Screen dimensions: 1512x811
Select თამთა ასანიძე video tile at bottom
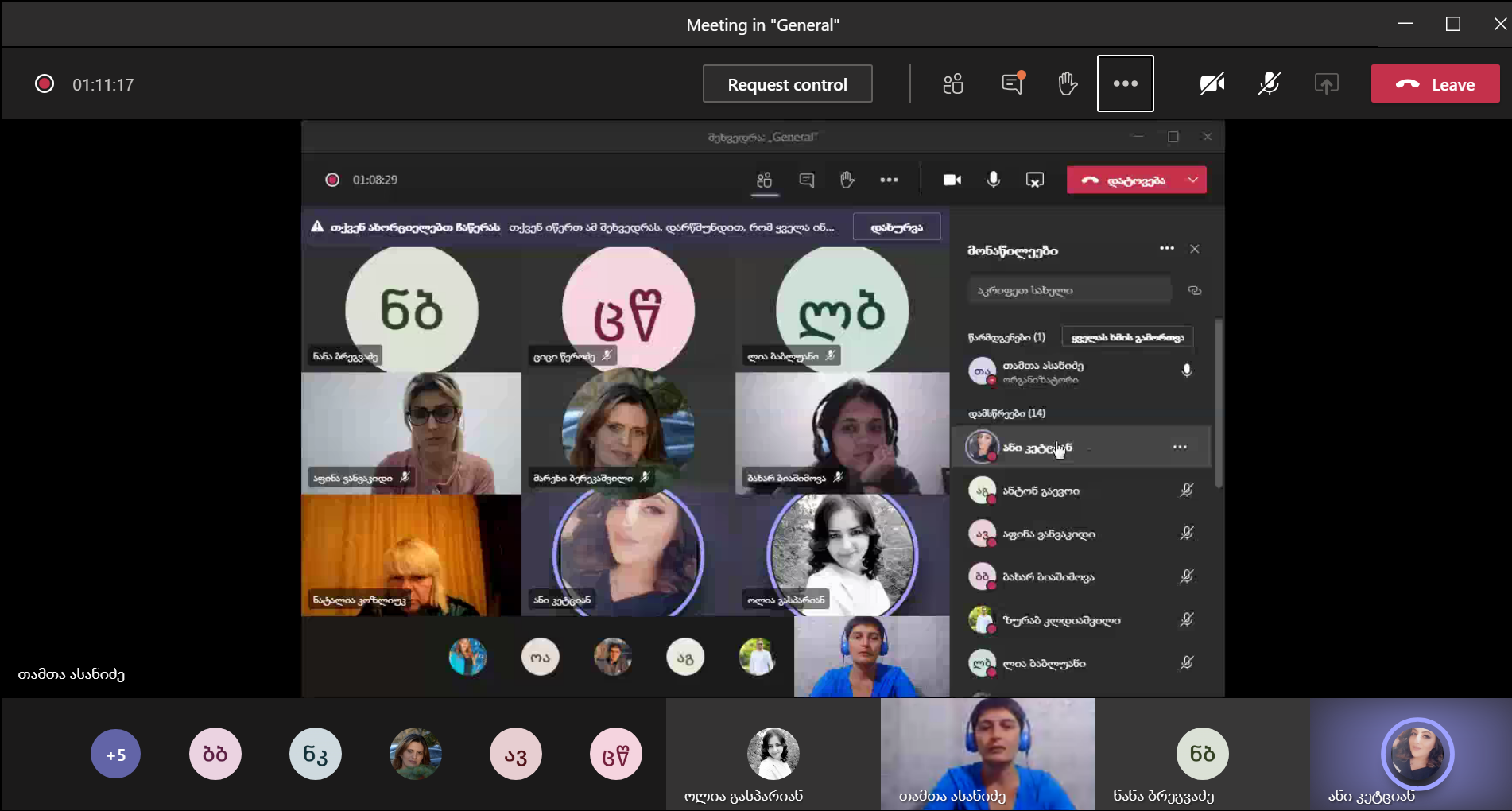[x=987, y=755]
